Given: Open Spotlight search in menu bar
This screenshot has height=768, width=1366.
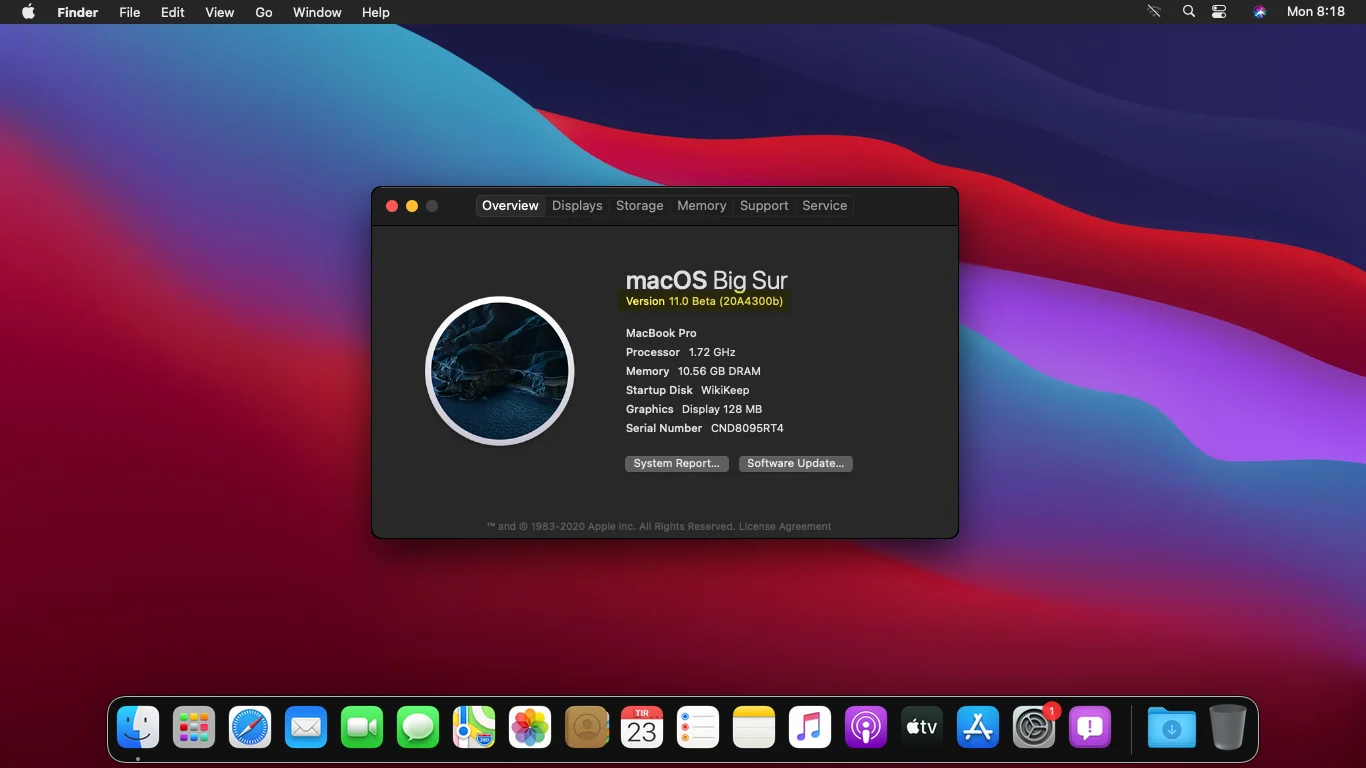Looking at the screenshot, I should 1189,12.
